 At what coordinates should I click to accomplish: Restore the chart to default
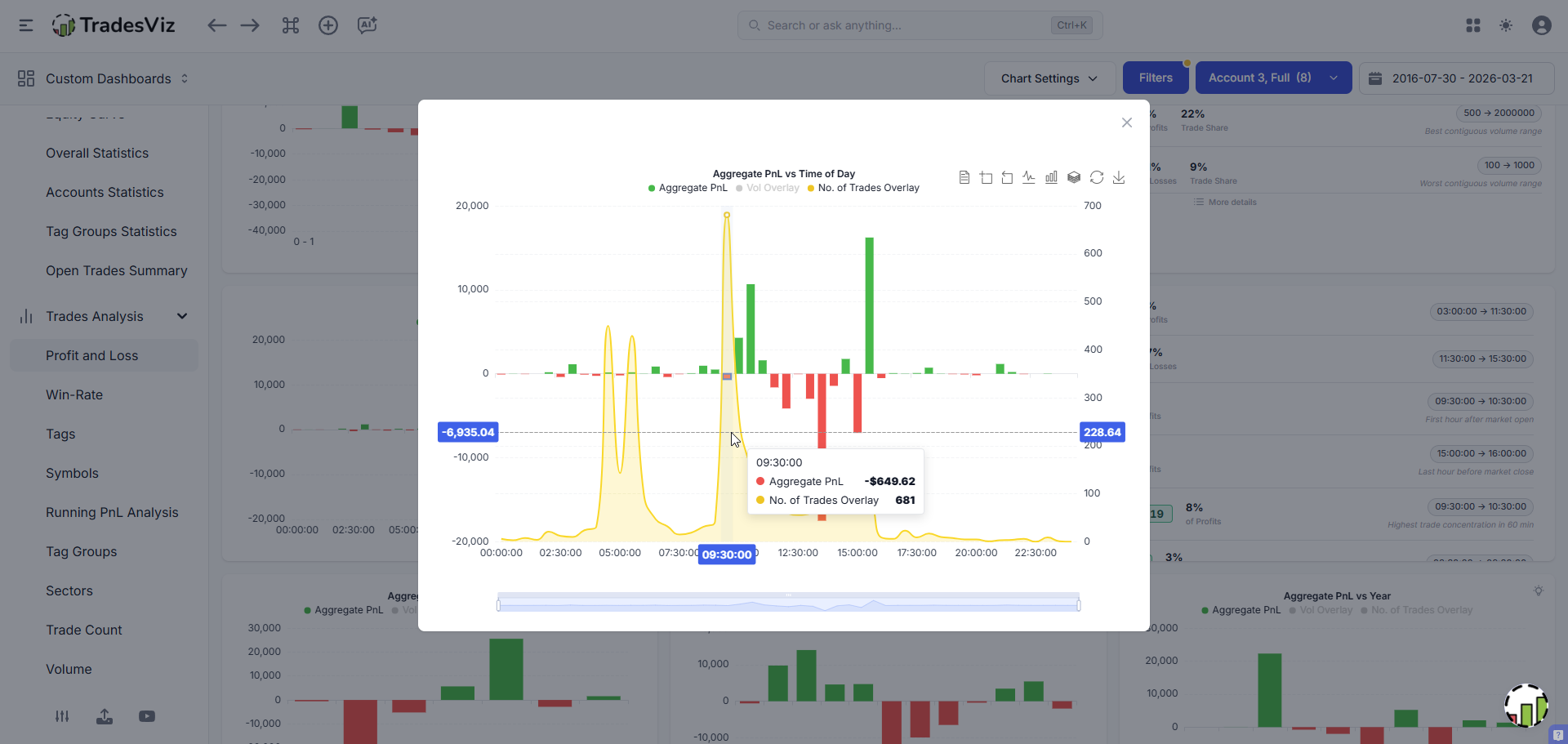1097,177
